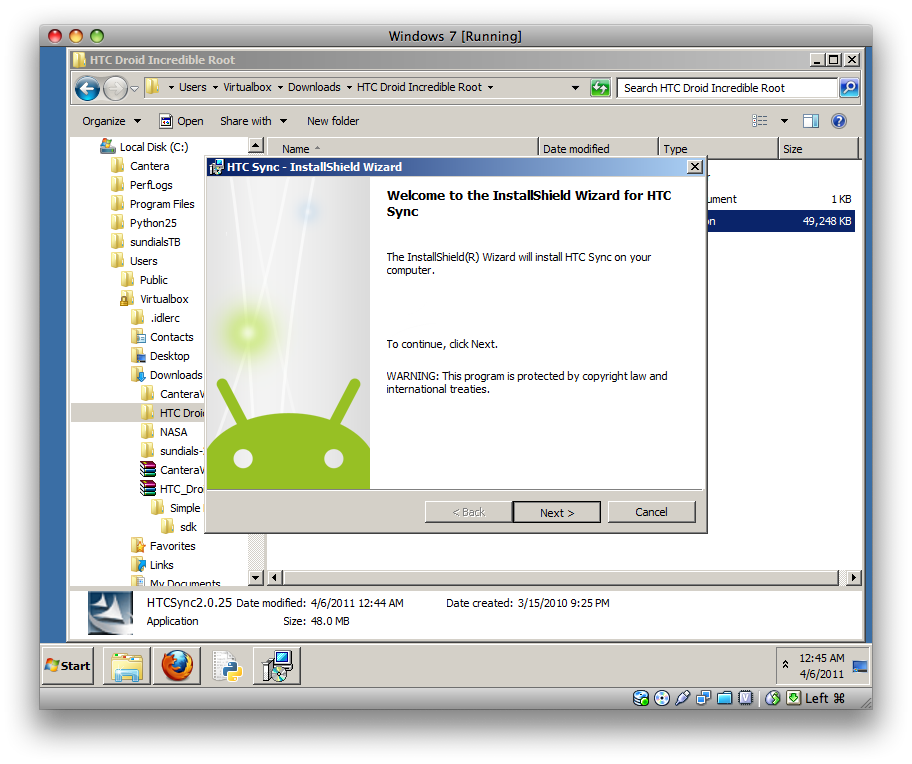Click the green keyboard capture arrow icon
The width and height of the screenshot is (912, 764).
pyautogui.click(x=793, y=698)
